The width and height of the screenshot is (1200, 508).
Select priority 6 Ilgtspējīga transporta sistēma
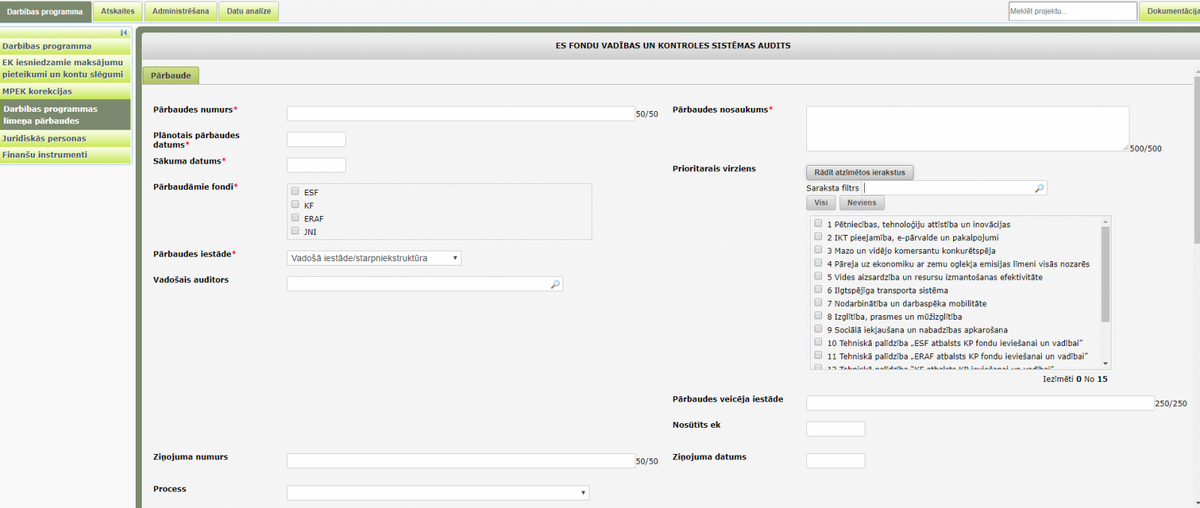[x=819, y=289]
